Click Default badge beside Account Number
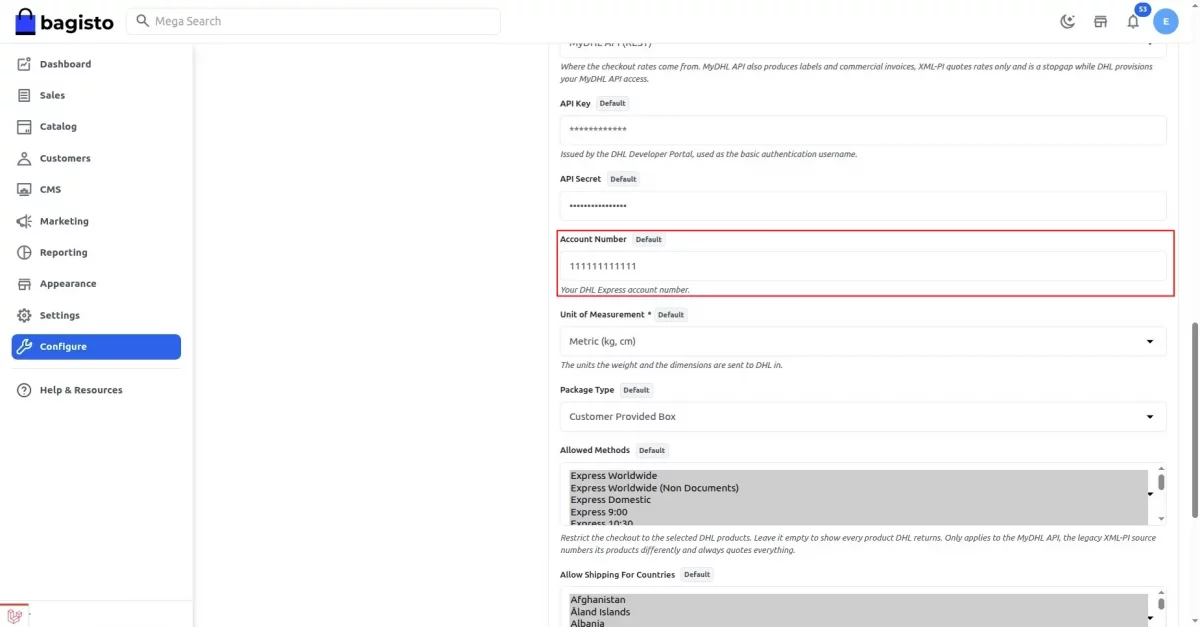This screenshot has height=627, width=1200. (x=649, y=240)
